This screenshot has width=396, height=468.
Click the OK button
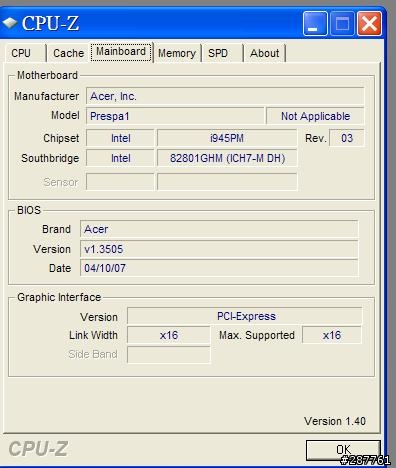(343, 450)
